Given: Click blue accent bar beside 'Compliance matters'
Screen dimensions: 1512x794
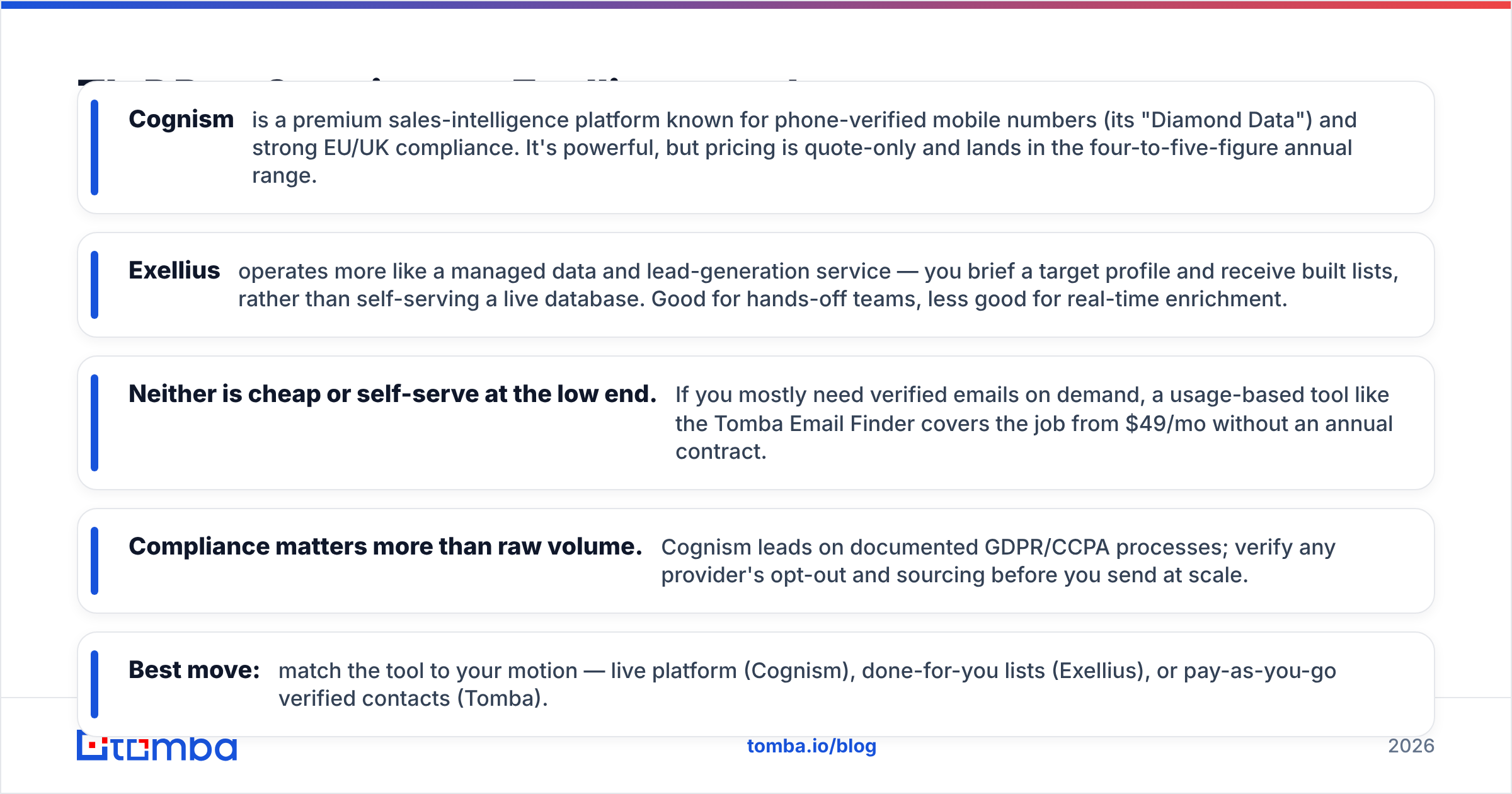Looking at the screenshot, I should click(x=94, y=561).
